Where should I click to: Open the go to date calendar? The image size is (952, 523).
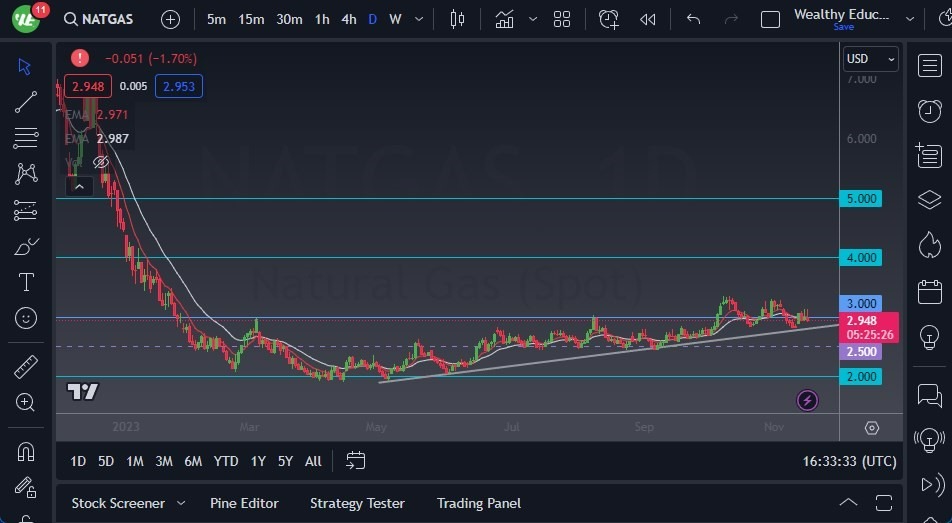pos(355,460)
